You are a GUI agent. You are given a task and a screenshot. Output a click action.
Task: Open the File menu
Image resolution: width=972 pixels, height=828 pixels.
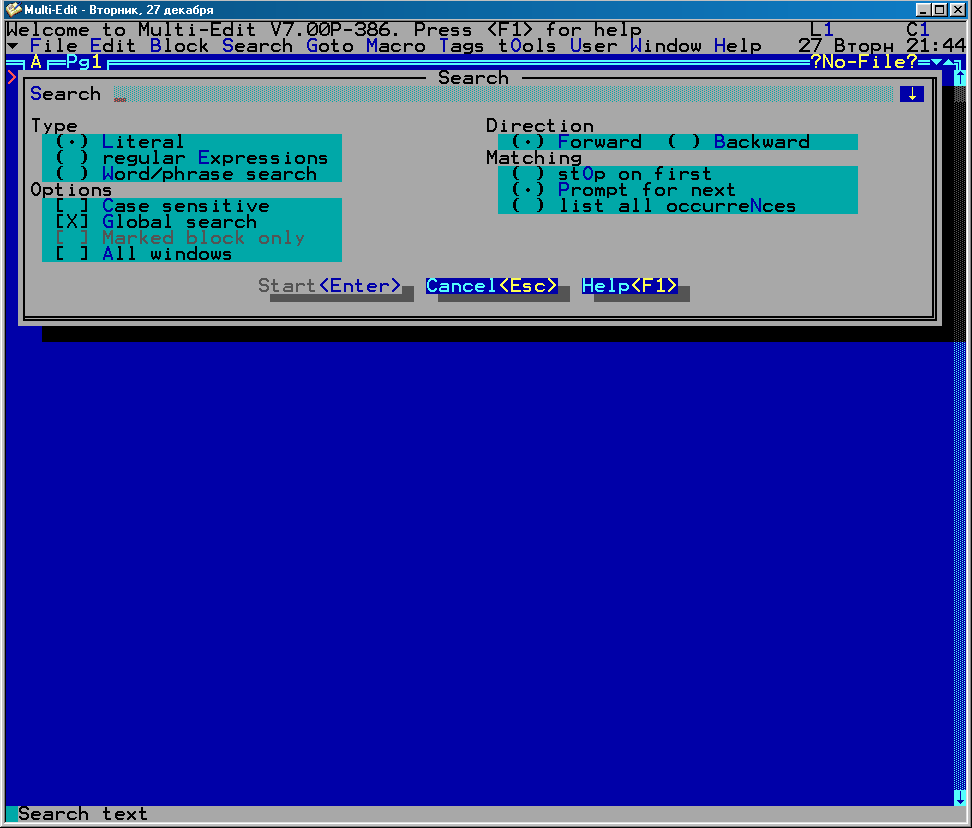(x=53, y=46)
